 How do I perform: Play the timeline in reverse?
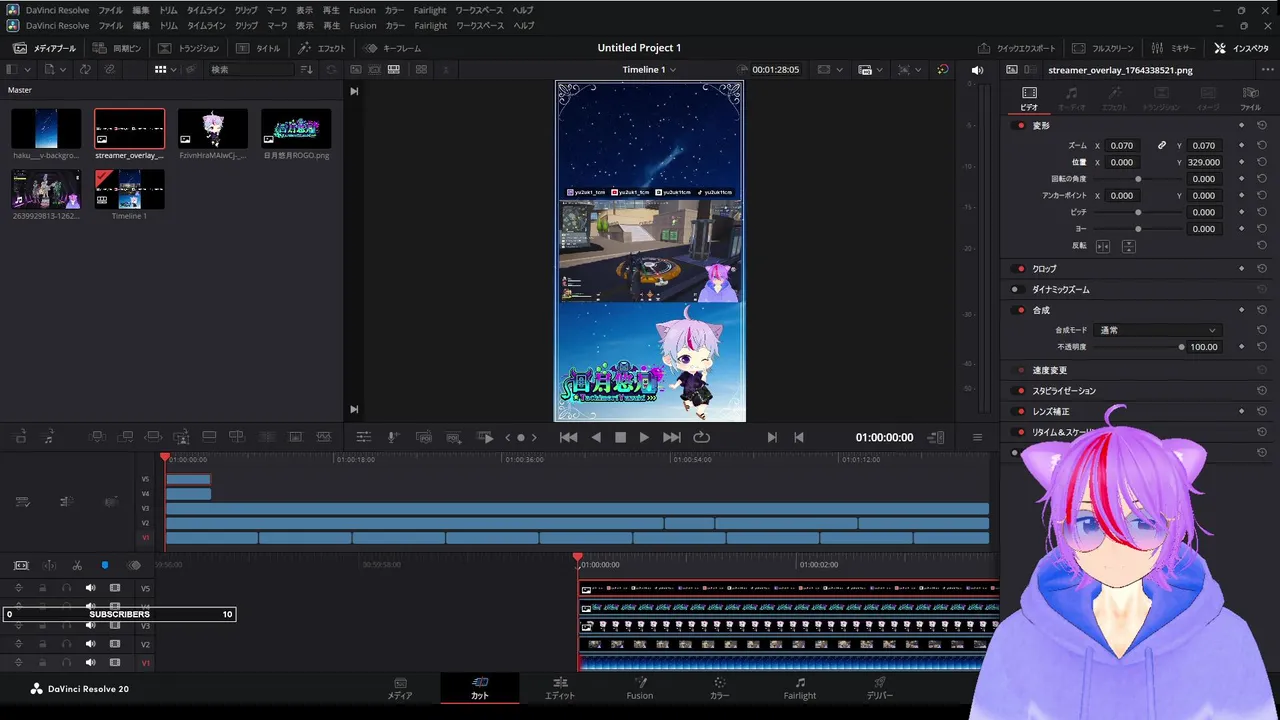[596, 437]
